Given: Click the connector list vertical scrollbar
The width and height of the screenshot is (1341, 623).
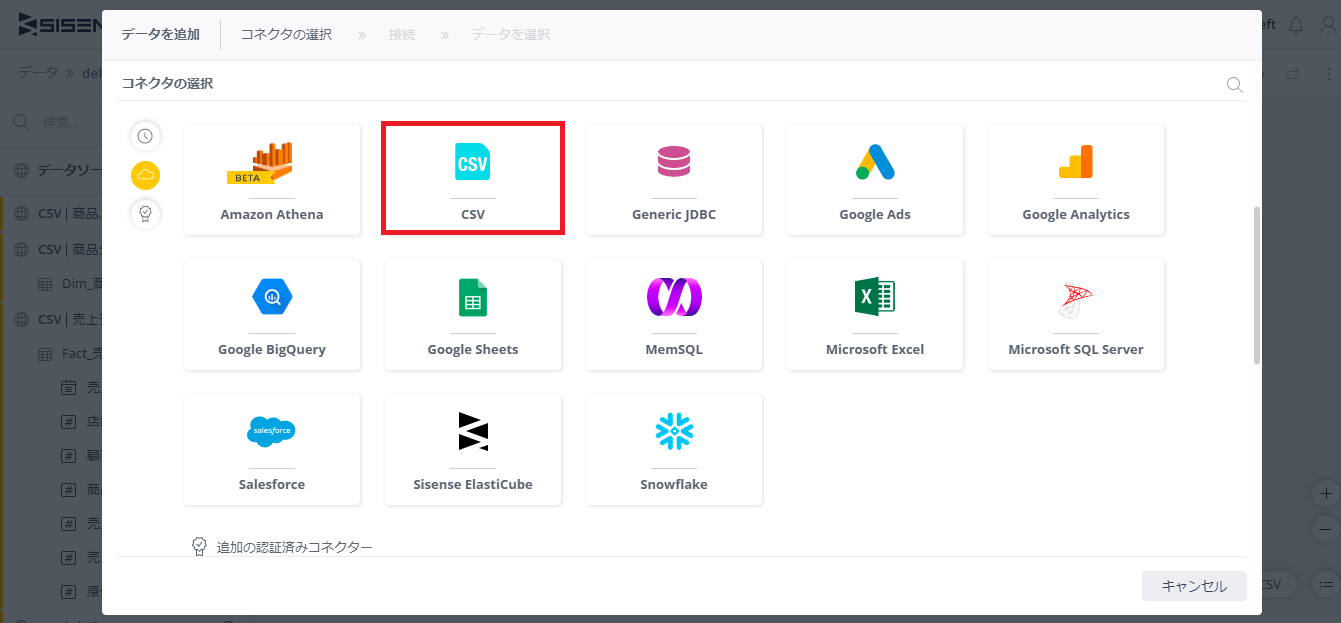Looking at the screenshot, I should point(1256,285).
